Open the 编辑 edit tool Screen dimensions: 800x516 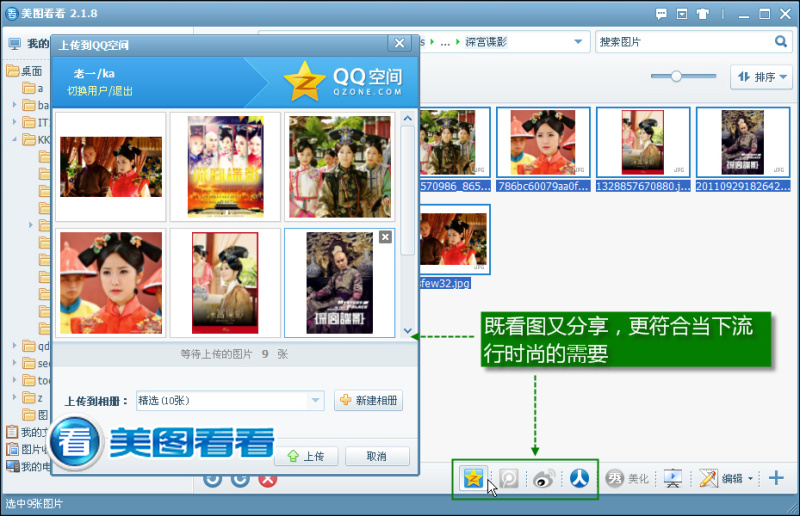pos(721,478)
